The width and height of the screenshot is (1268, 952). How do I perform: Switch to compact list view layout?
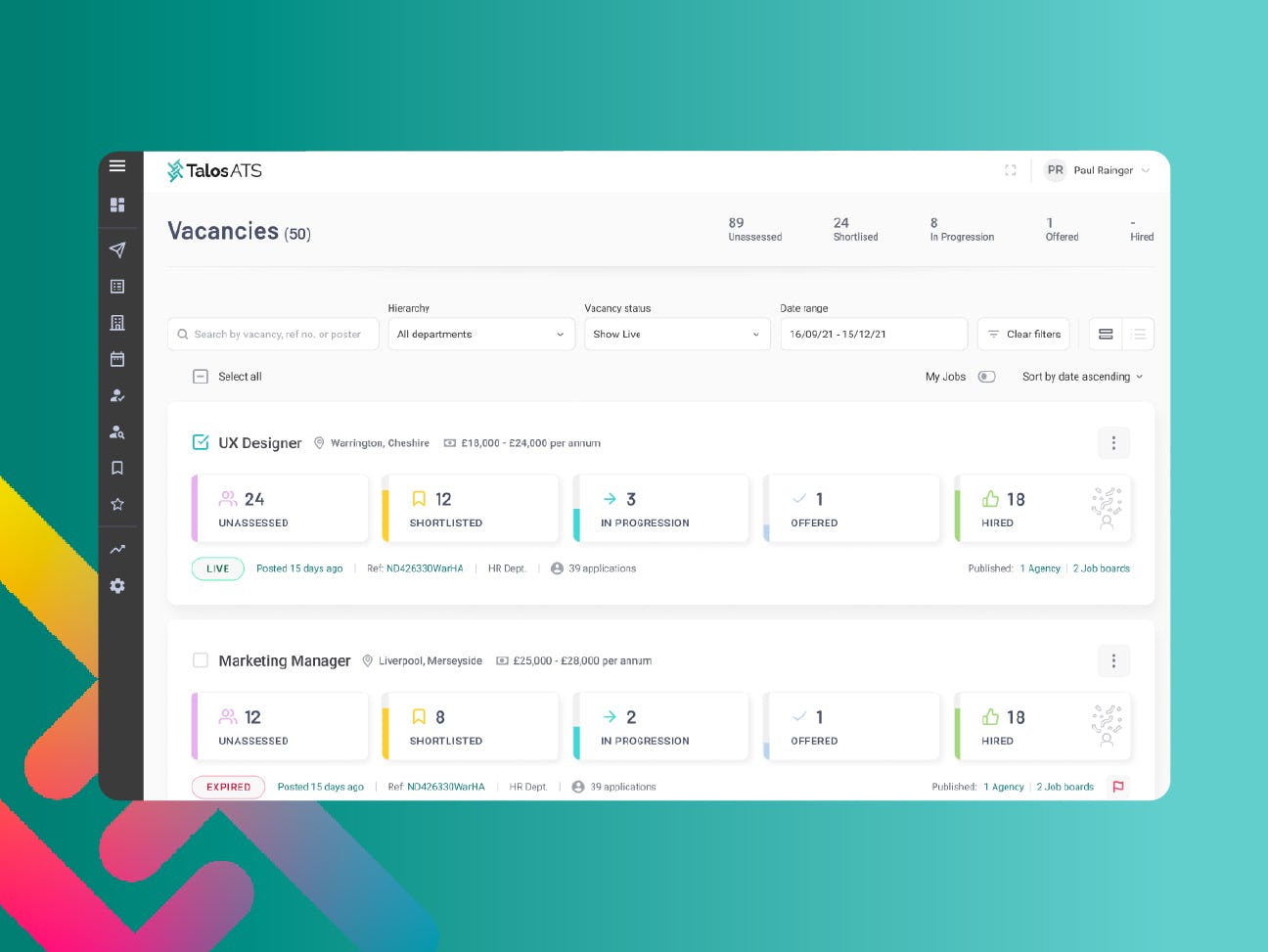[1139, 334]
